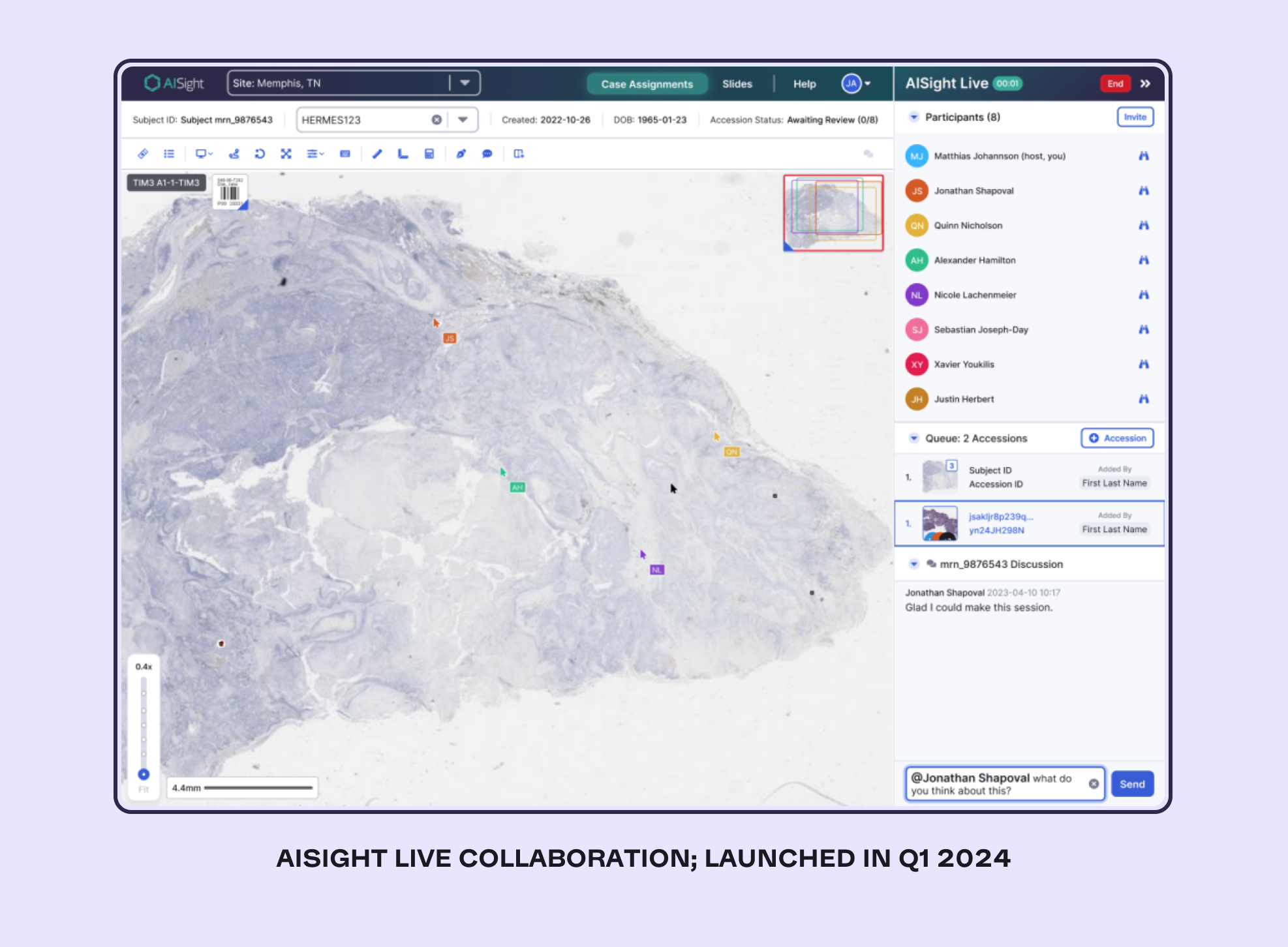Screen dimensions: 1288x947
Task: Click the text comment annotation tool
Action: tap(487, 154)
